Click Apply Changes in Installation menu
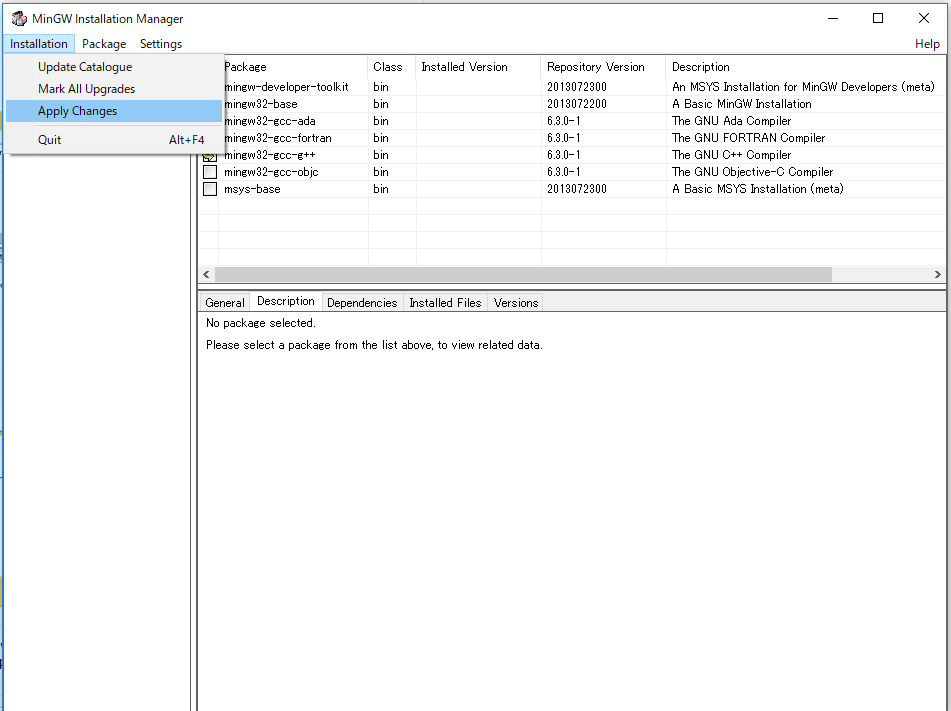Screen dimensions: 951x711 pos(114,111)
